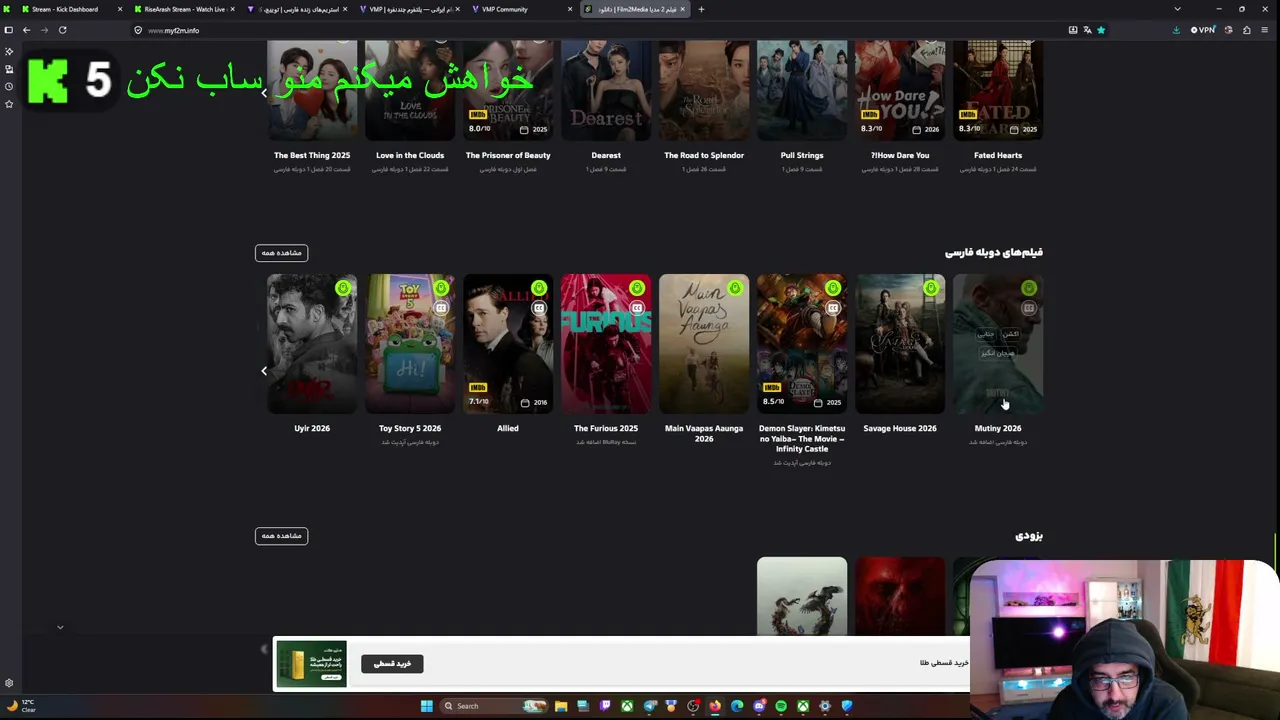Open the VPN button in the browser toolbar
The image size is (1280, 720).
[1203, 30]
